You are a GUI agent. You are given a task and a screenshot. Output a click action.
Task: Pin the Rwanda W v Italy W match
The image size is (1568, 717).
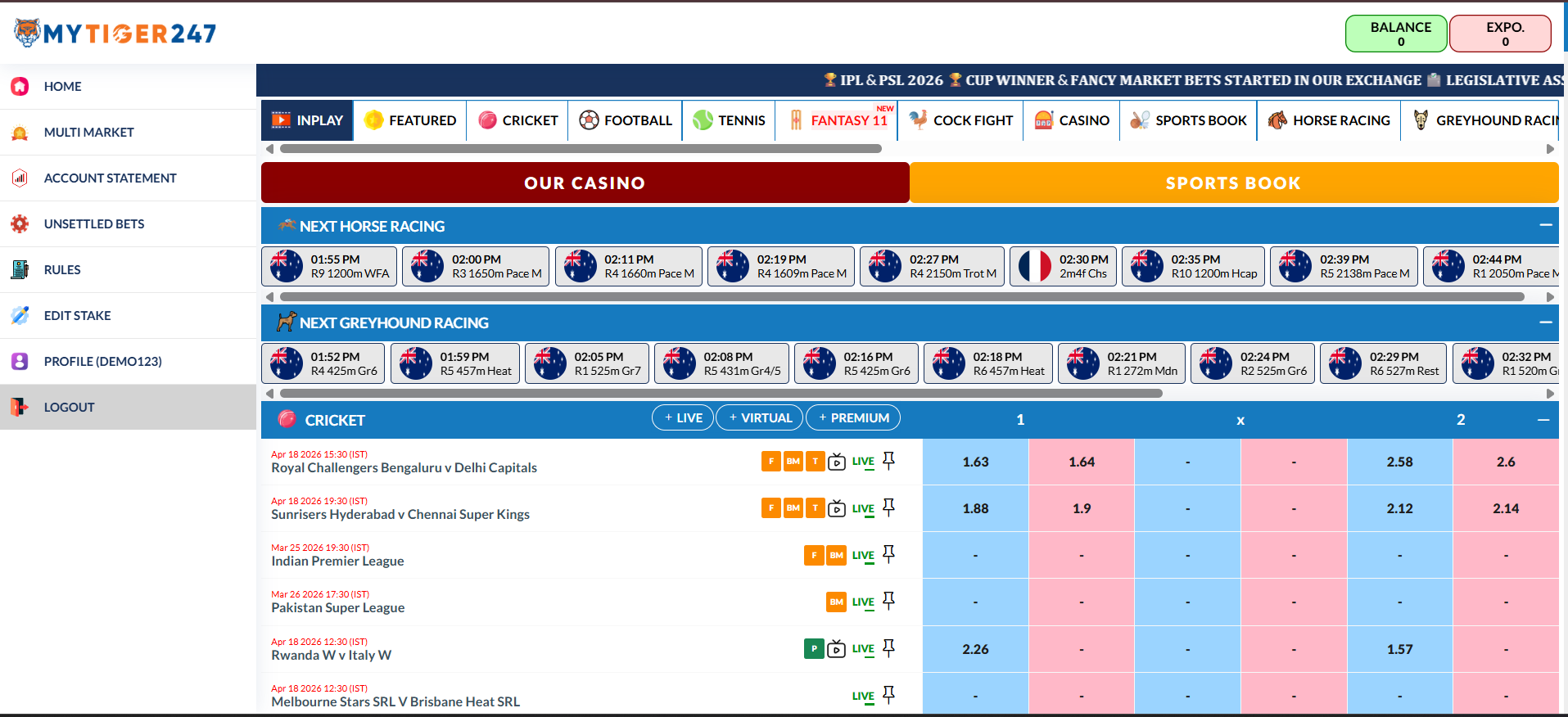888,648
